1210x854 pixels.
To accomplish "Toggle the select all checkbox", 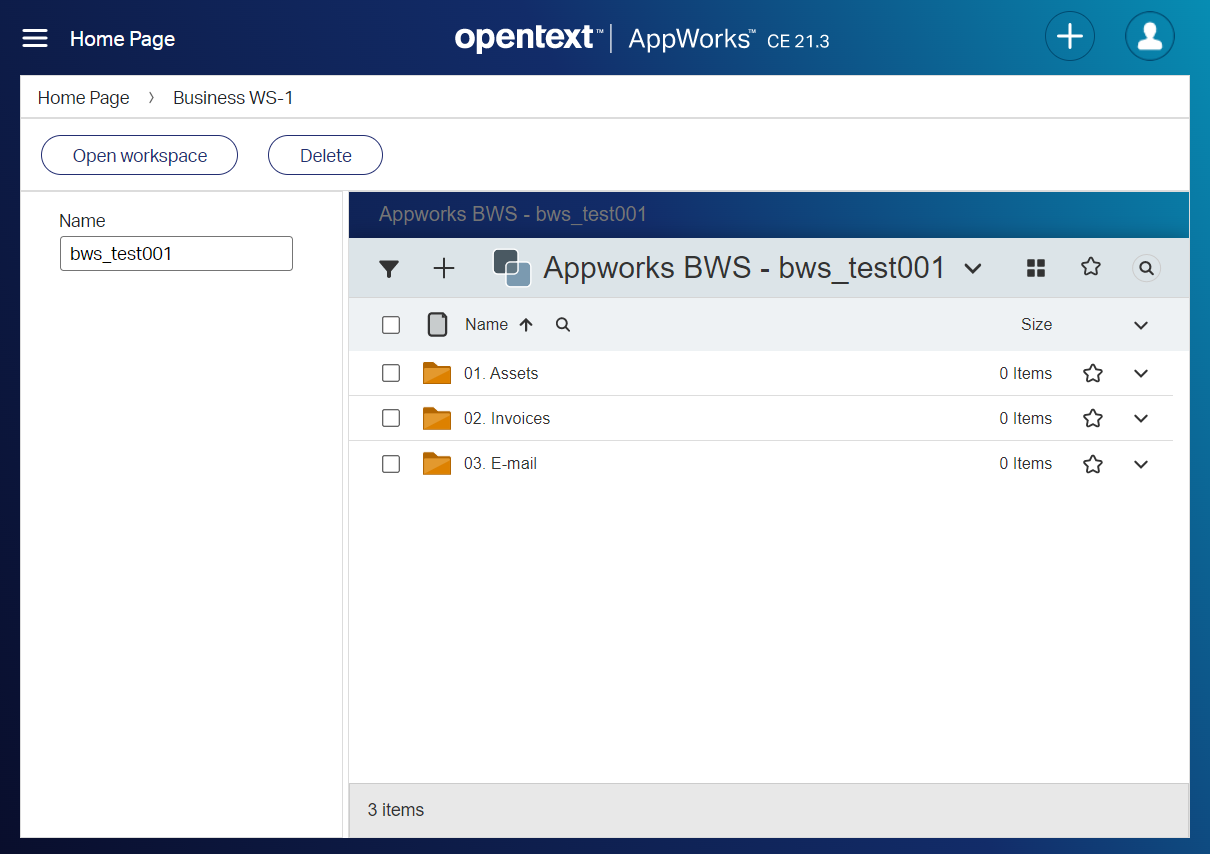I will point(391,325).
